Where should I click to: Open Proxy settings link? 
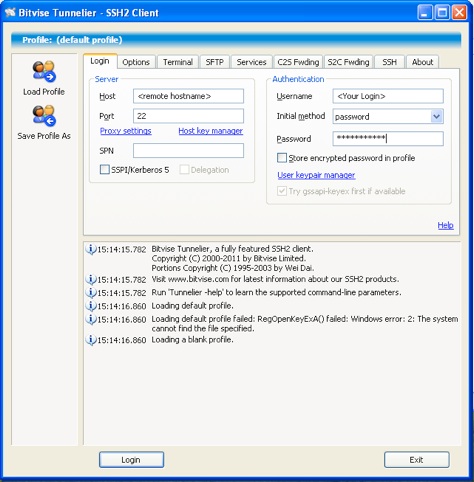[126, 131]
